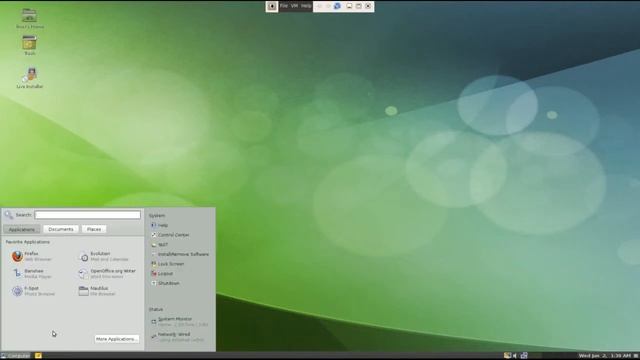Launch F-Spot Photo Browser
Screen dimensions: 640x360
pos(33,291)
